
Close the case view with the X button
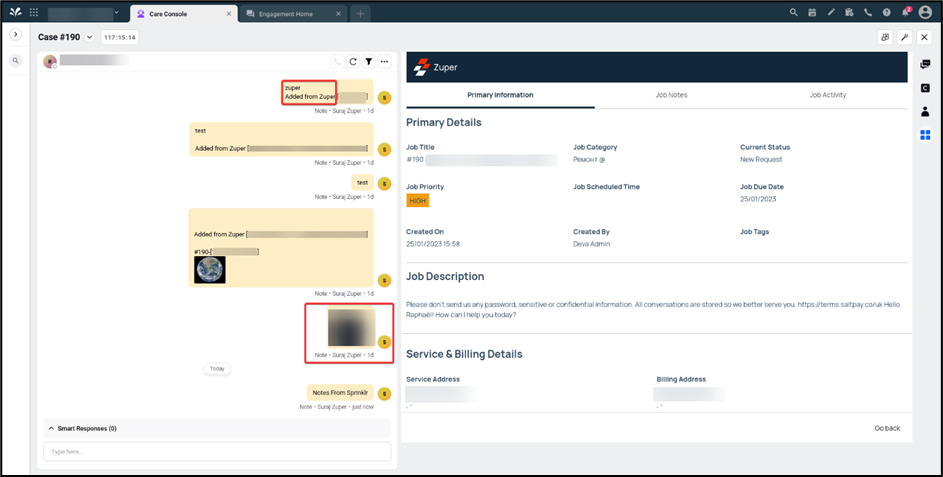pyautogui.click(x=924, y=37)
